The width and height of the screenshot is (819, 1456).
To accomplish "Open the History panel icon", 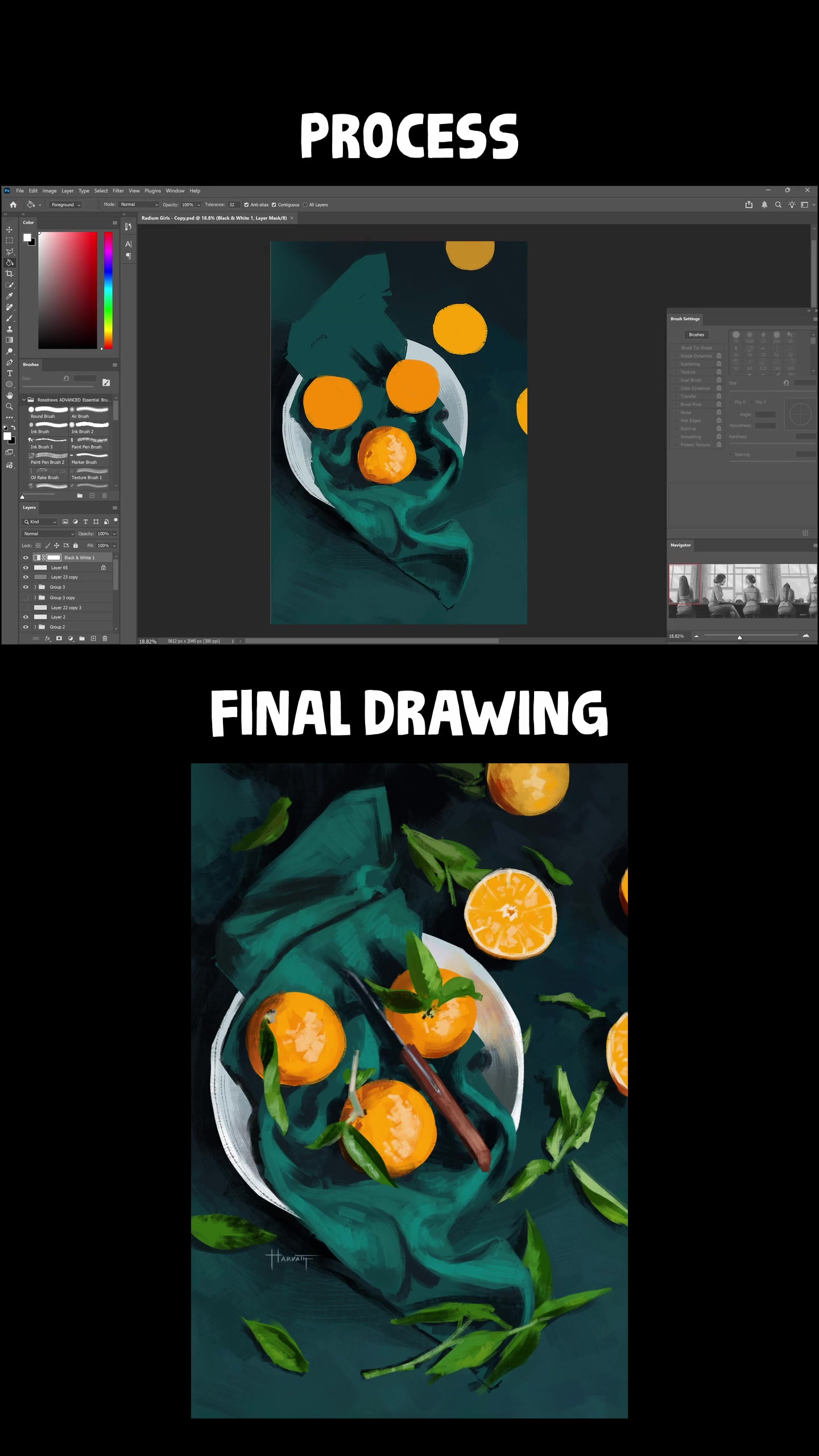I will pos(128,226).
